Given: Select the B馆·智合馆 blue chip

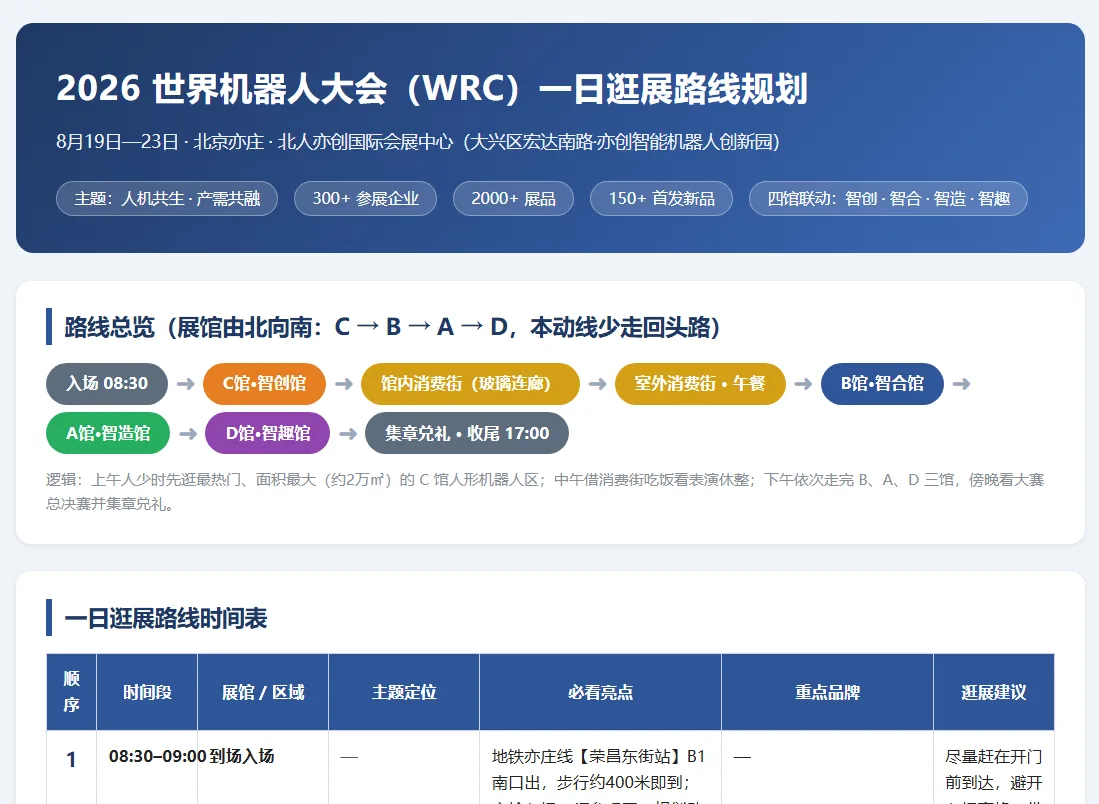Looking at the screenshot, I should tap(882, 383).
